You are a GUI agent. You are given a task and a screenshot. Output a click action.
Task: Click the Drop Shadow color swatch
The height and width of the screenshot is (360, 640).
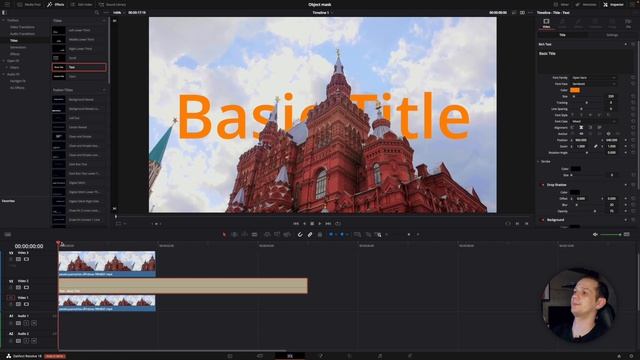point(575,192)
